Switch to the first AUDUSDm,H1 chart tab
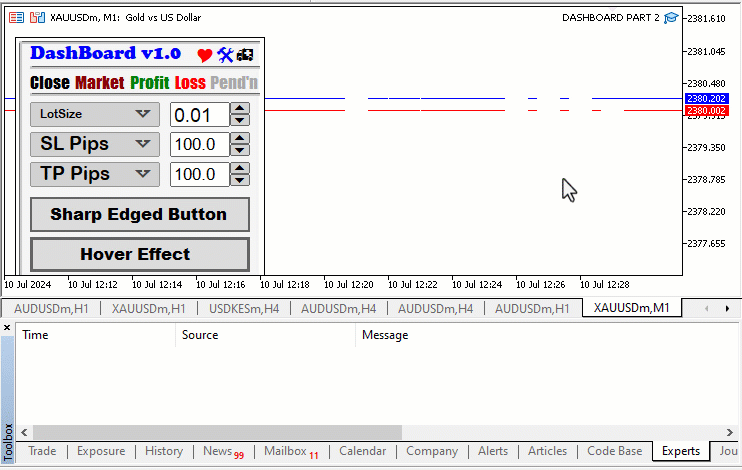Image resolution: width=742 pixels, height=470 pixels. (51, 309)
